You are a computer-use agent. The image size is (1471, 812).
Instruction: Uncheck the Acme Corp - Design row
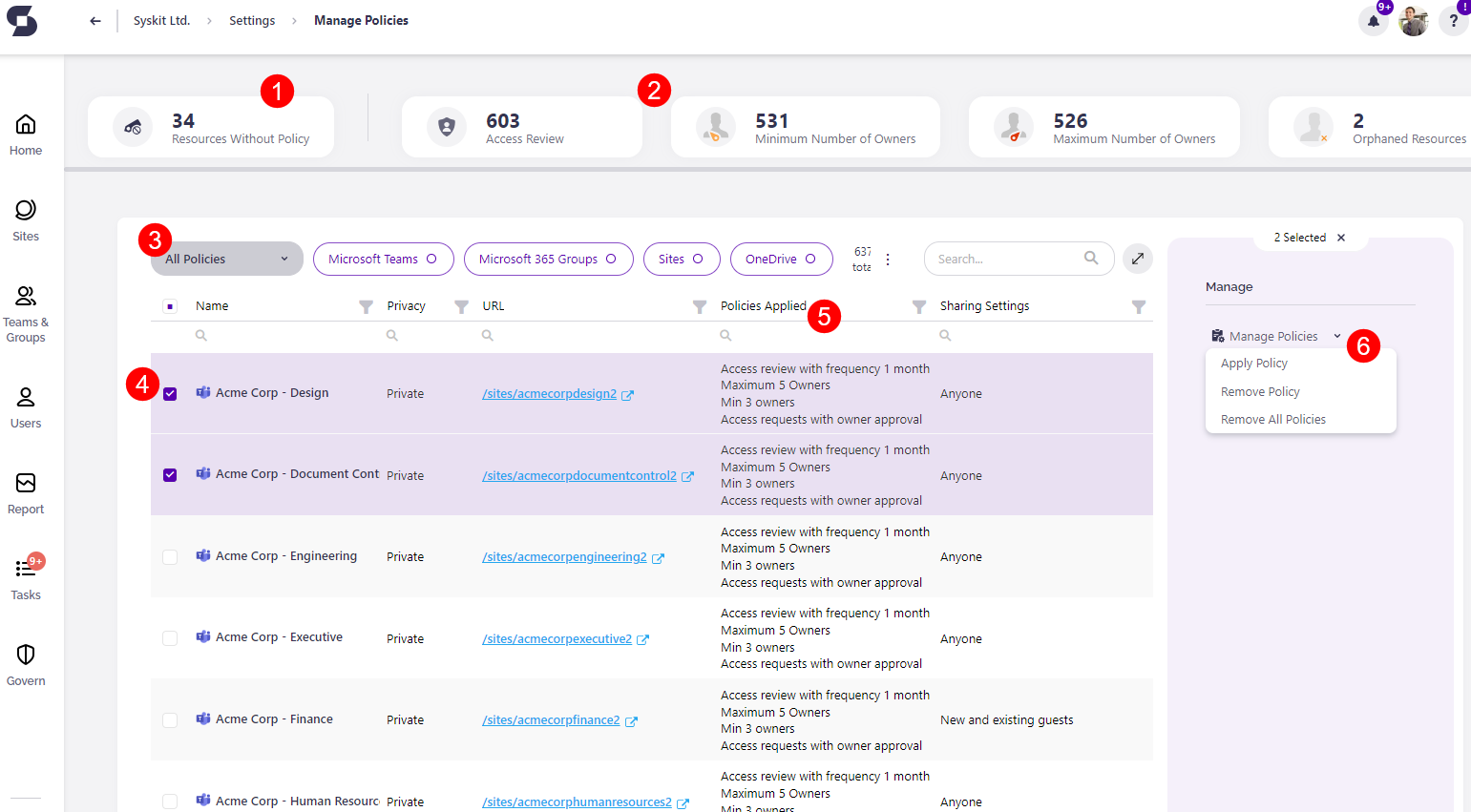tap(170, 393)
